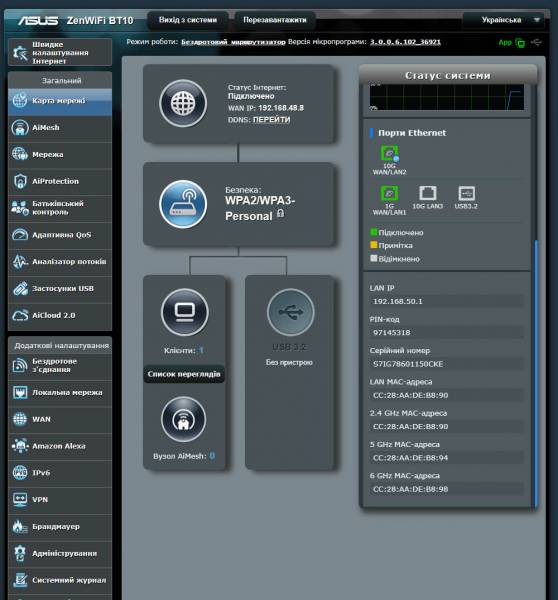Click the USB3.2 port icon in Ethernet panel
Image resolution: width=558 pixels, height=600 pixels.
click(467, 194)
